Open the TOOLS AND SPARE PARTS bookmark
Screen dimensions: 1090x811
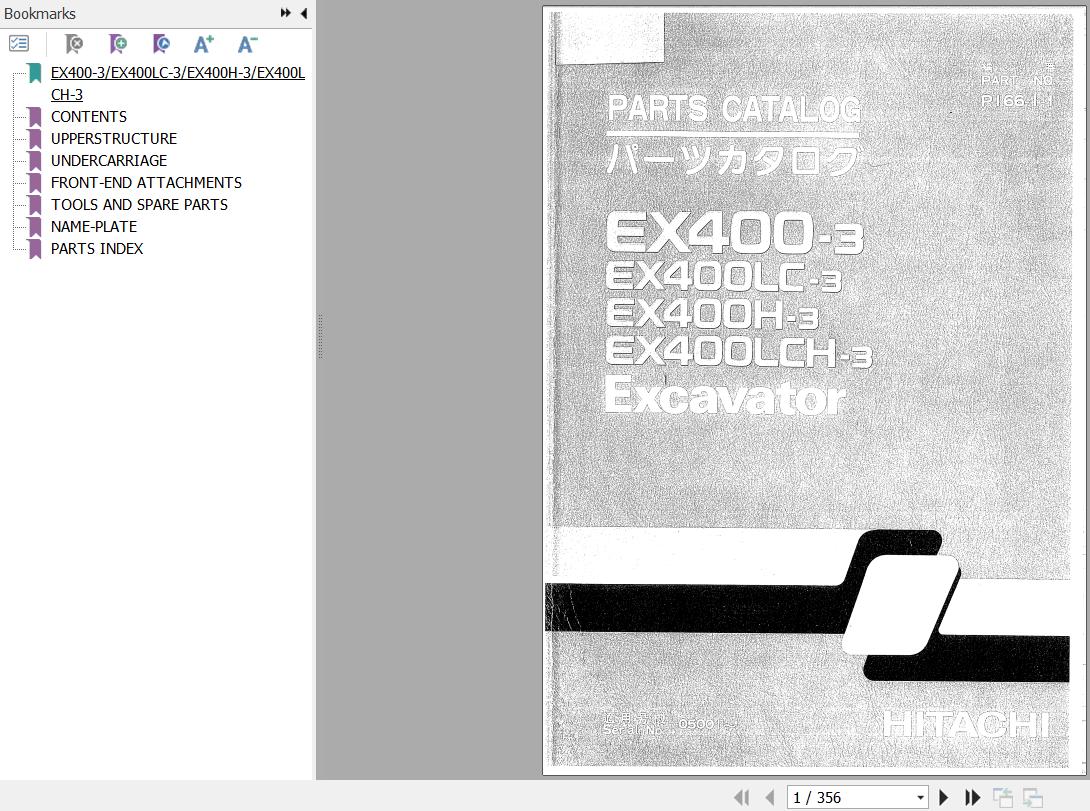pyautogui.click(x=140, y=204)
